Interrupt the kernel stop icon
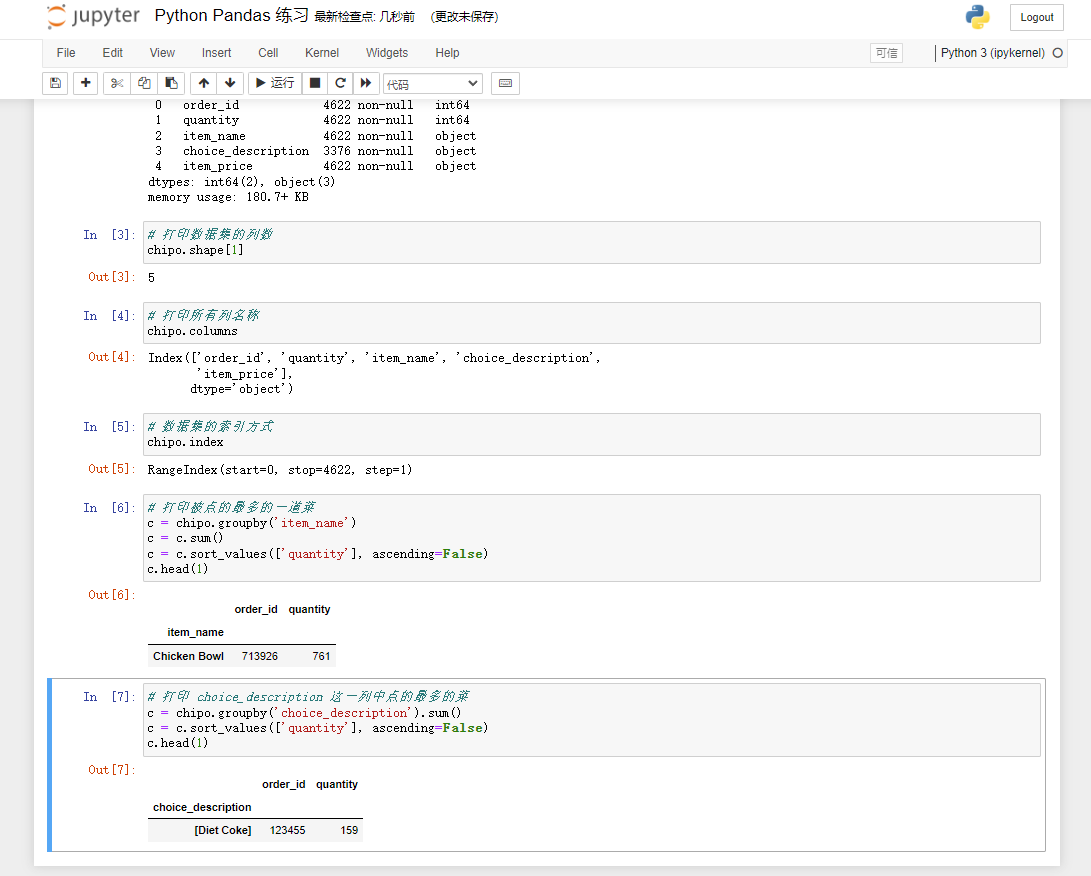The image size is (1091, 876). 314,83
